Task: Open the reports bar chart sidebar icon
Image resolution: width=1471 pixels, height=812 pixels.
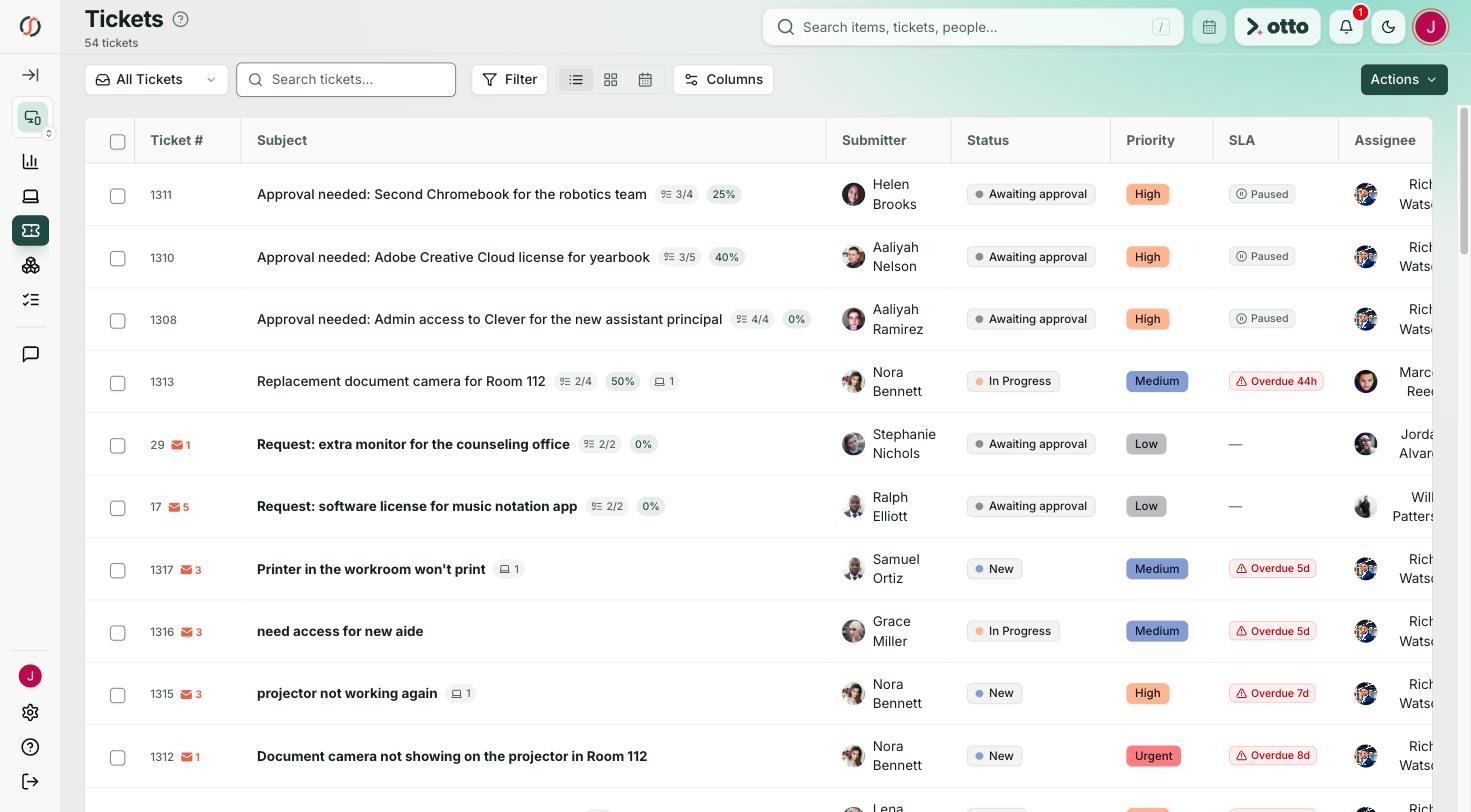Action: coord(30,161)
